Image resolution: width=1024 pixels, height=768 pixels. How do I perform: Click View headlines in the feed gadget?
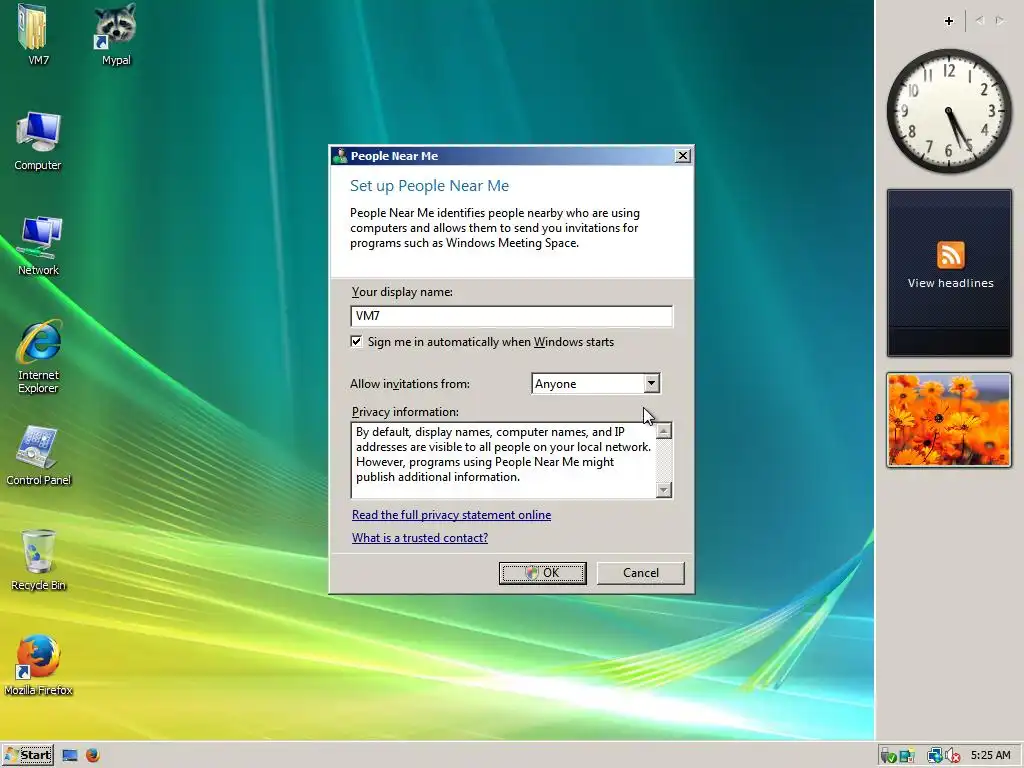coord(950,283)
